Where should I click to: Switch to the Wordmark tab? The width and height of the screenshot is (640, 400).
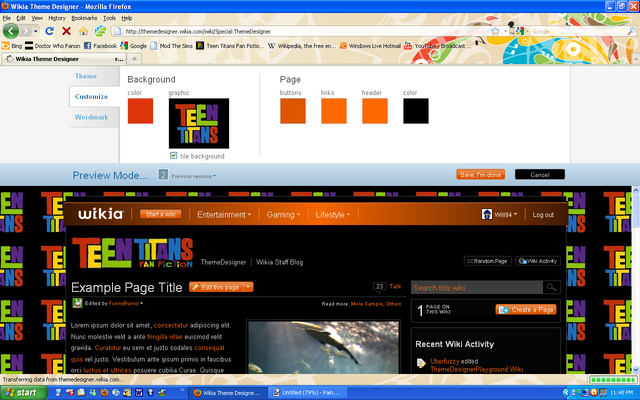[91, 117]
